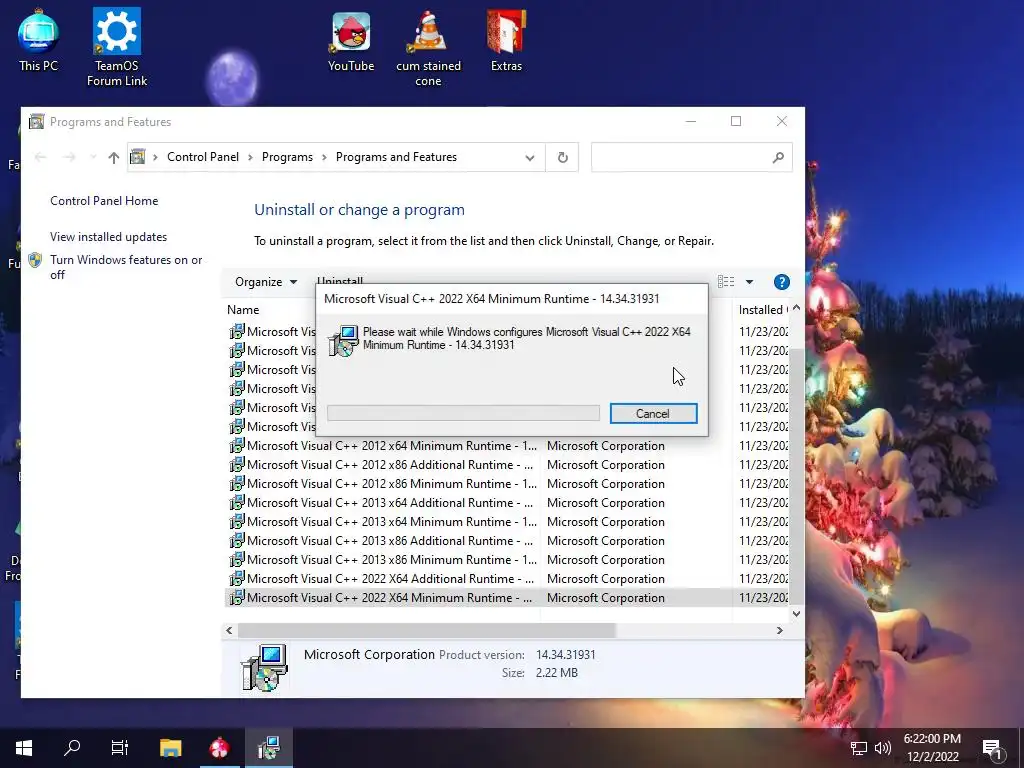Click the horizontal scrollbar thumb
The image size is (1024, 768).
pos(426,630)
